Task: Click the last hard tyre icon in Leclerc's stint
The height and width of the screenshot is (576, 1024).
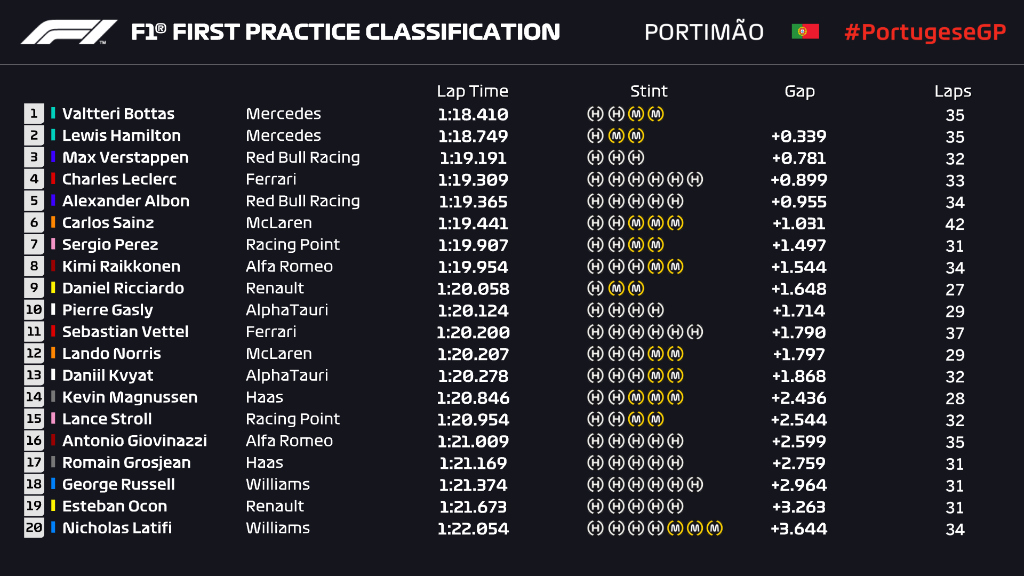Action: [x=696, y=180]
